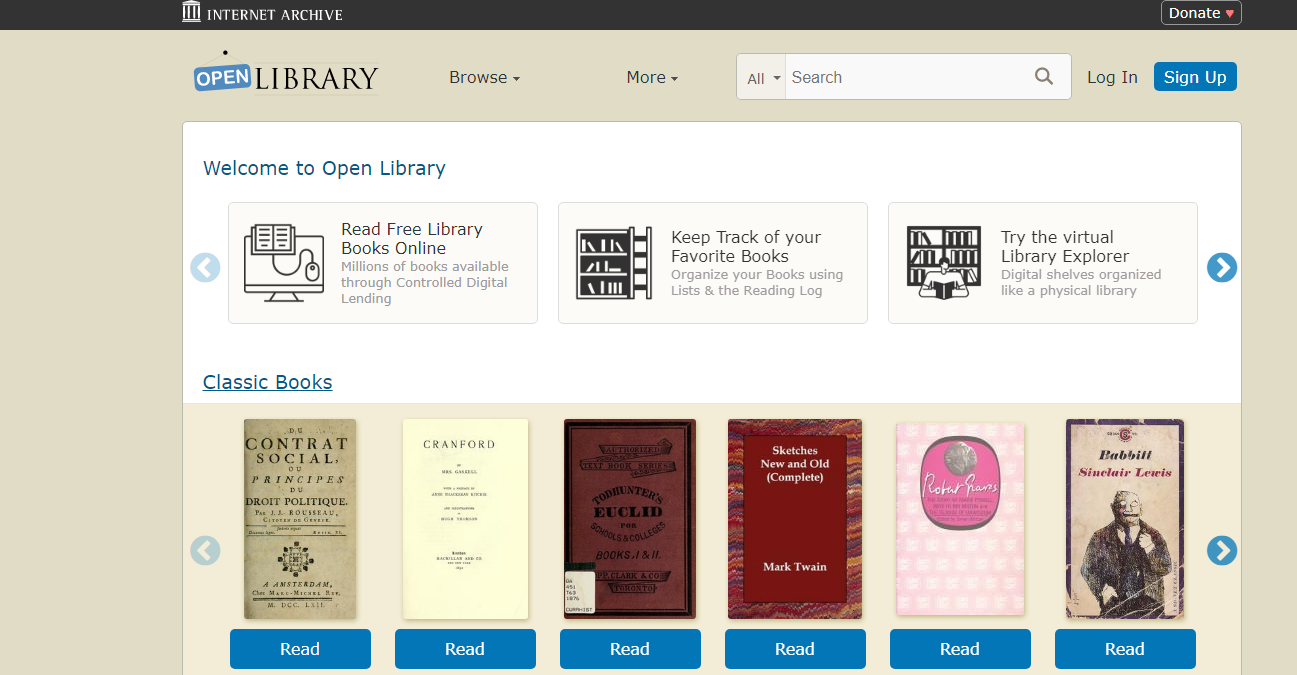Click the computer with book icon
This screenshot has width=1297, height=675.
(284, 263)
